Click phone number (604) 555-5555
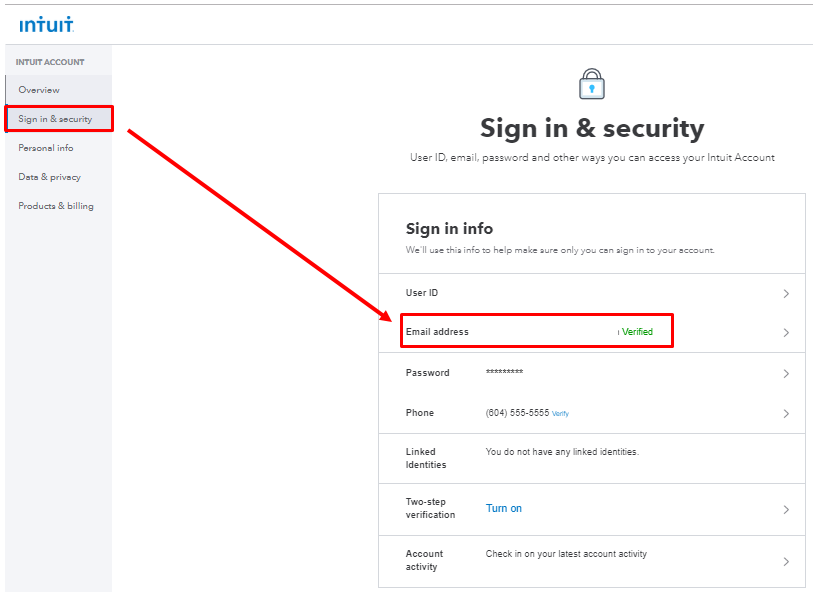This screenshot has width=813, height=592. (517, 413)
